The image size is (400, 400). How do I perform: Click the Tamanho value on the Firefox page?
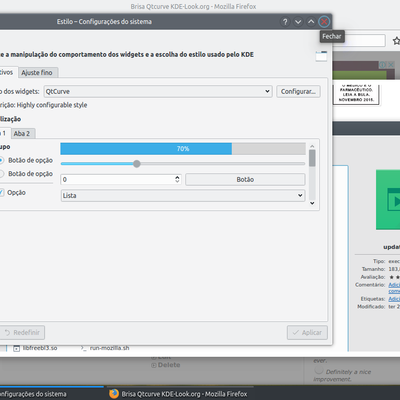(394, 269)
